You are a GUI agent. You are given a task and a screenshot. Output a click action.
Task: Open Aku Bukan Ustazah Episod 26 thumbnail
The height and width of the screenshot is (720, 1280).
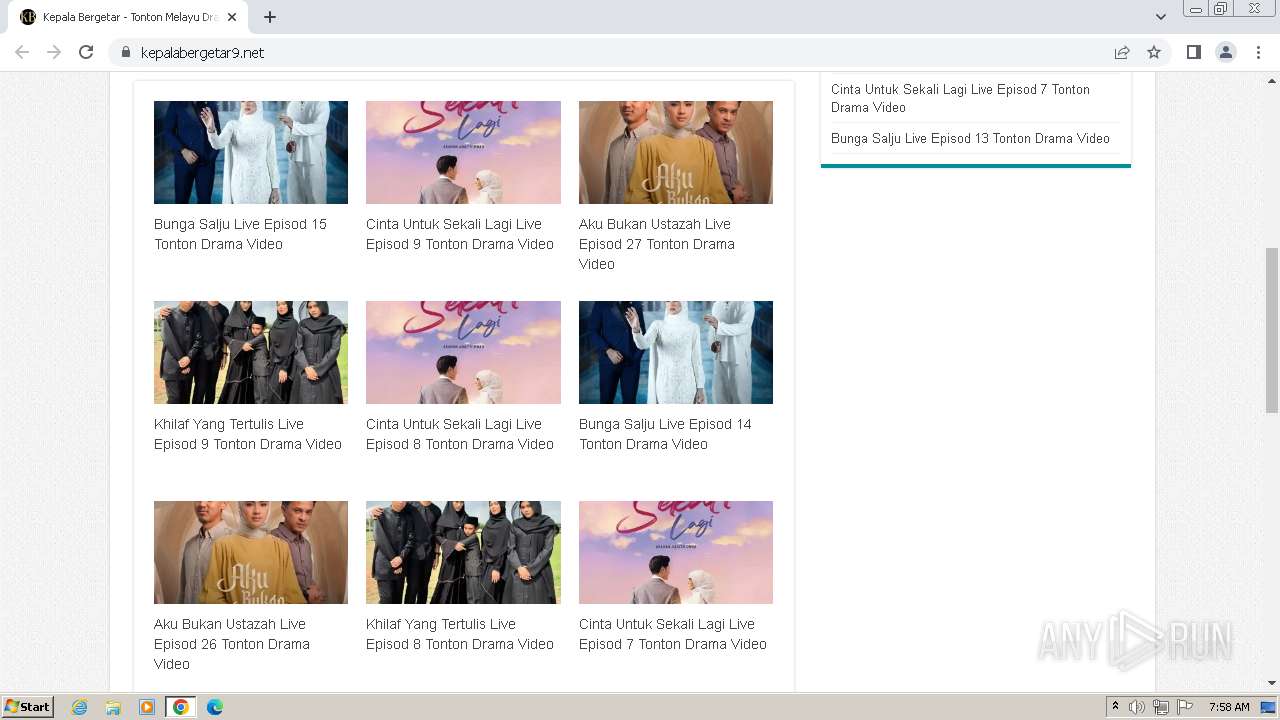(x=251, y=552)
